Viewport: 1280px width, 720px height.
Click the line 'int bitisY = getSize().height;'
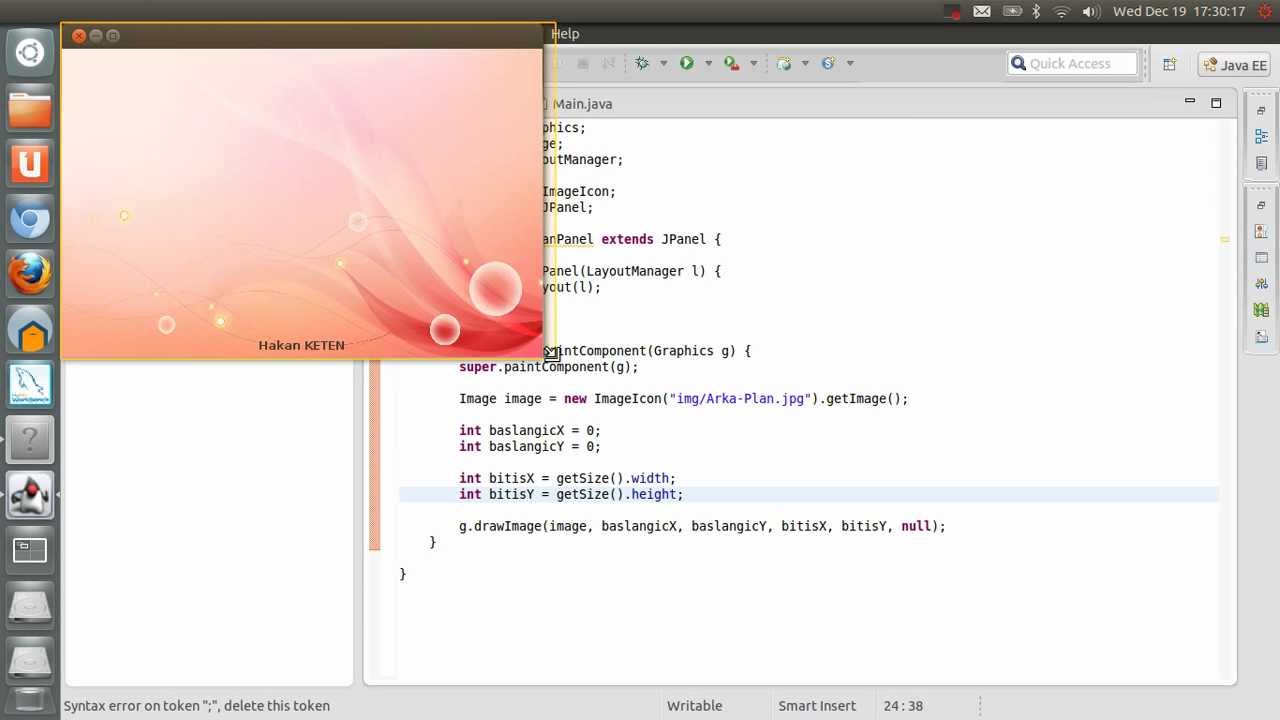[571, 494]
